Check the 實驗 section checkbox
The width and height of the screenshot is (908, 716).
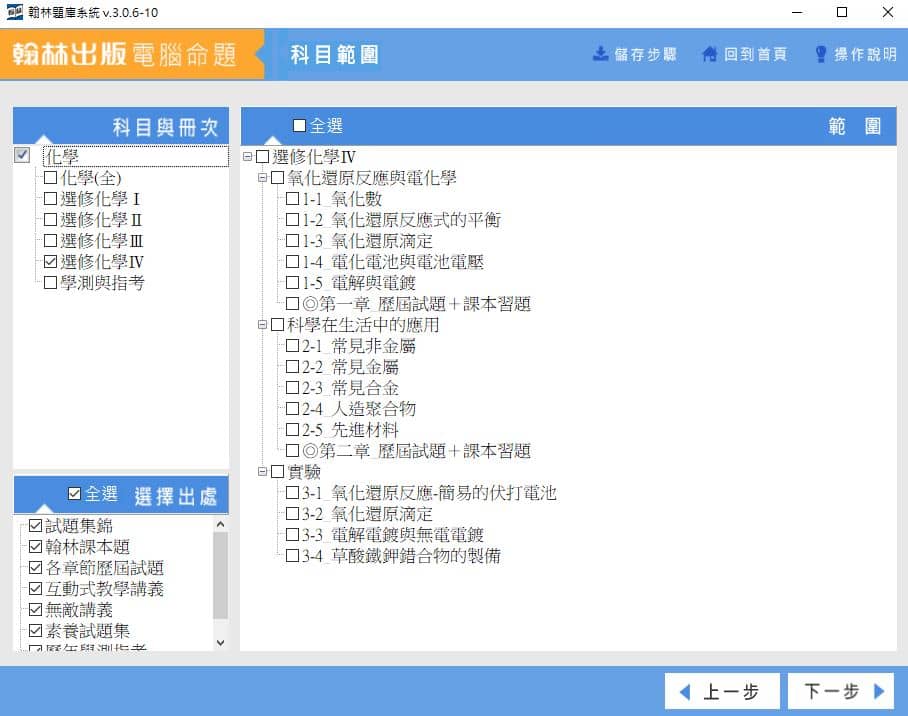pos(277,472)
